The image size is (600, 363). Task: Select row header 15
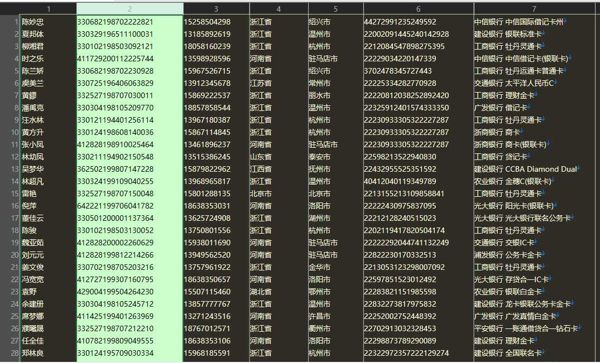click(10, 194)
